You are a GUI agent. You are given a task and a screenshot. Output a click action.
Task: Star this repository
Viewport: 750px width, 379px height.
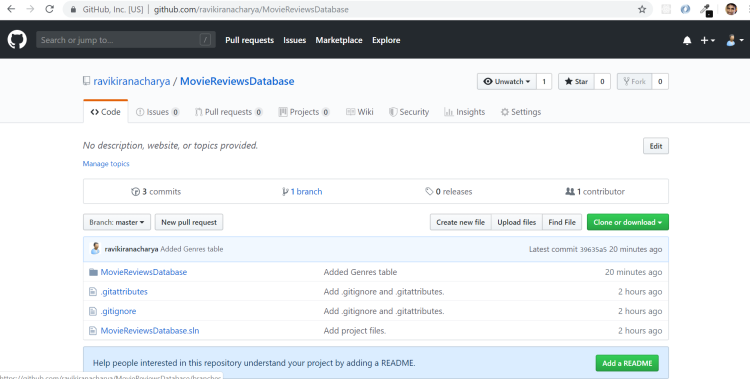[x=576, y=81]
